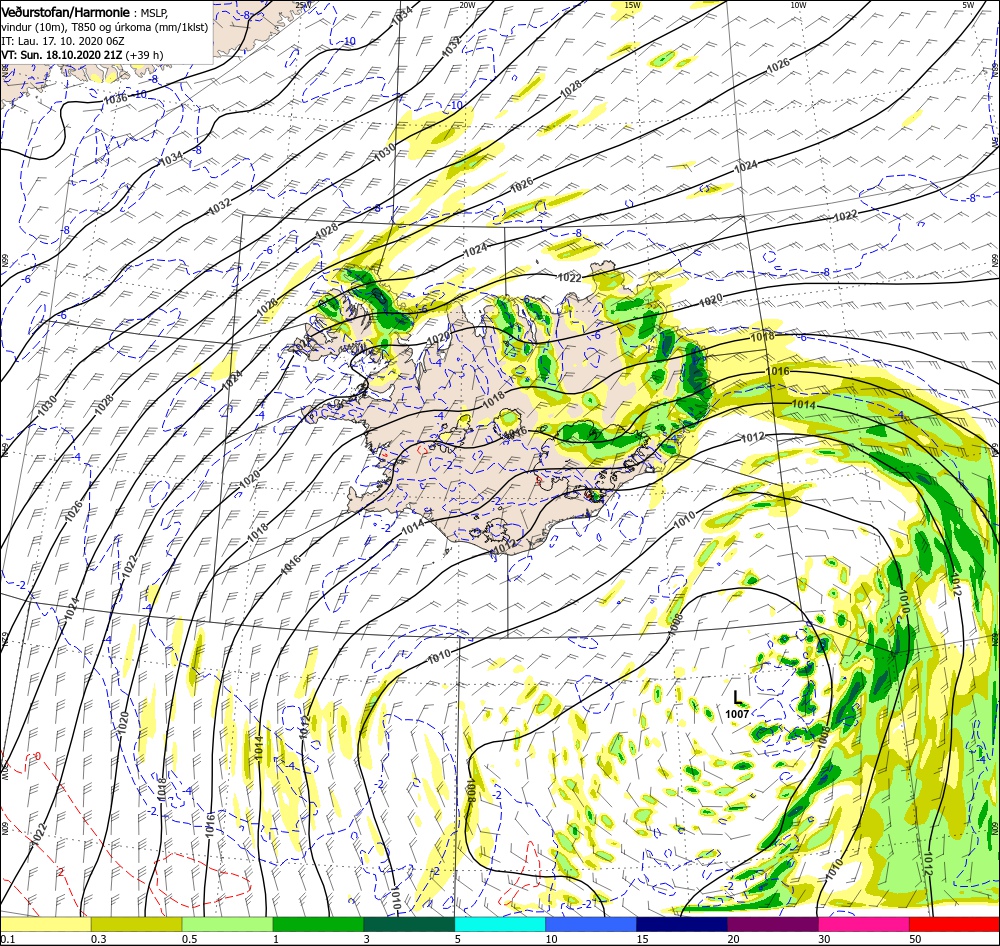Click the legend value '50'

[915, 939]
